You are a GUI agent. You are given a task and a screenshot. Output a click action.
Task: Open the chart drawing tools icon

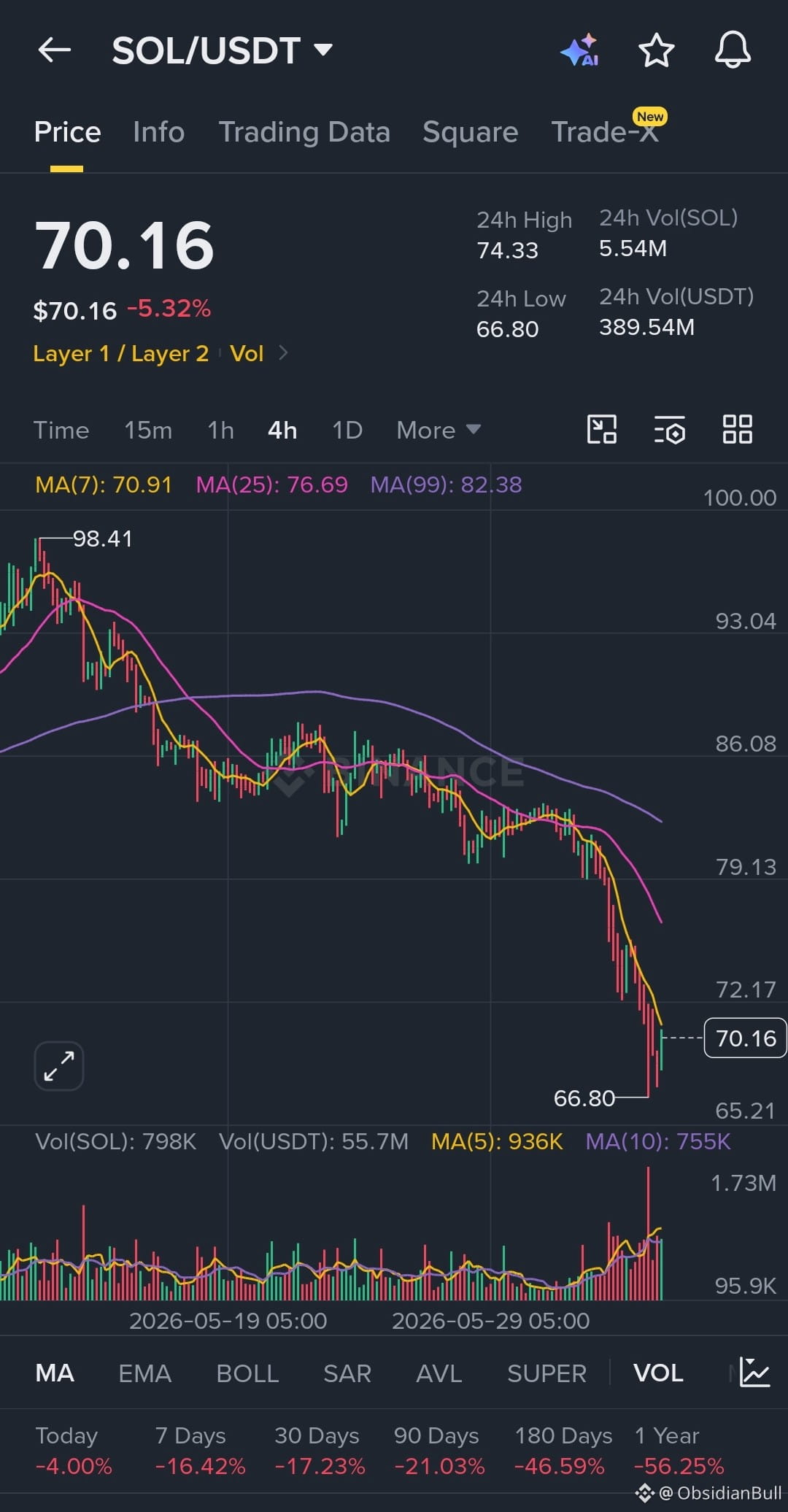[x=602, y=429]
